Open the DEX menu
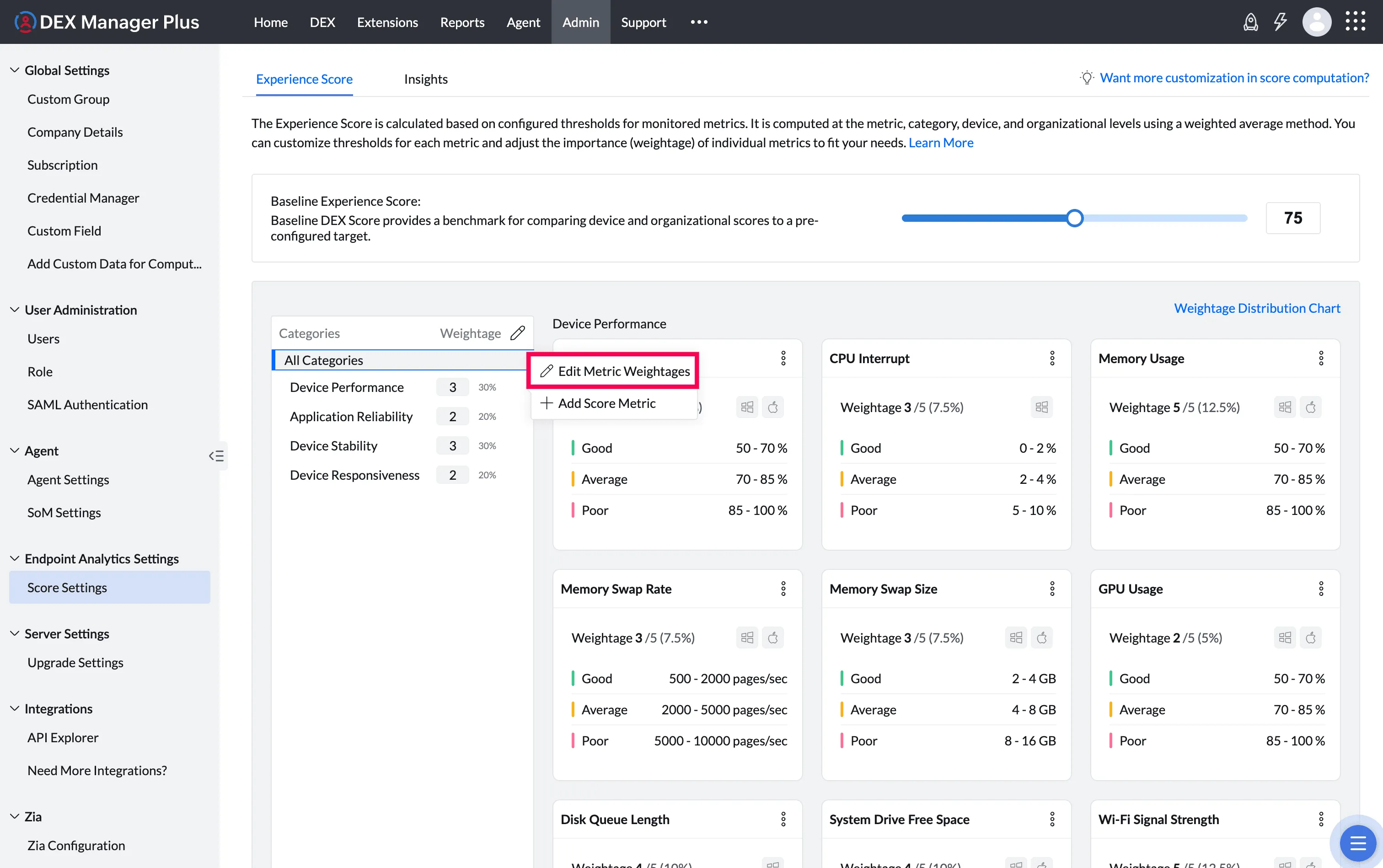 click(322, 22)
